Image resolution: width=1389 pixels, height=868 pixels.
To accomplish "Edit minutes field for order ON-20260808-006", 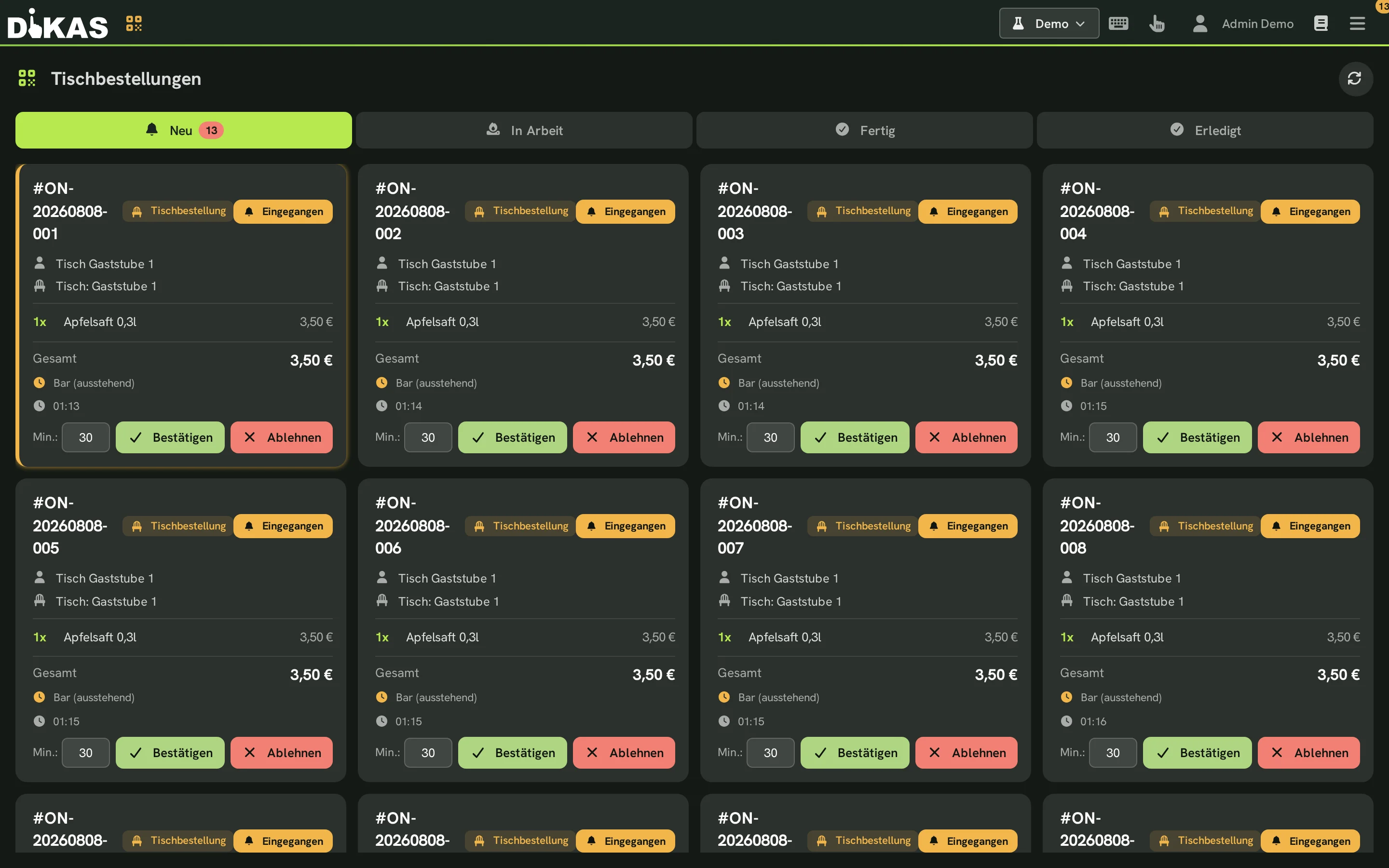I will (428, 753).
